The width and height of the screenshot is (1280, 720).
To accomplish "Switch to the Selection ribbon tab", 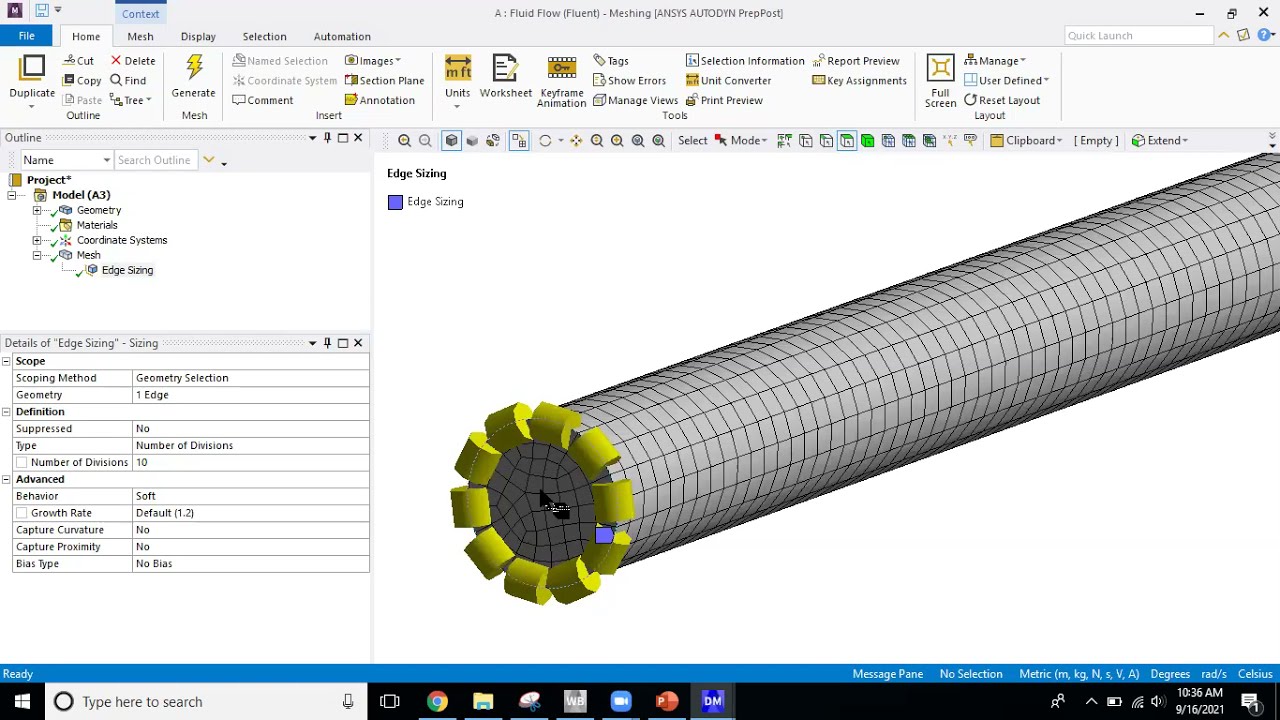I will [x=264, y=37].
